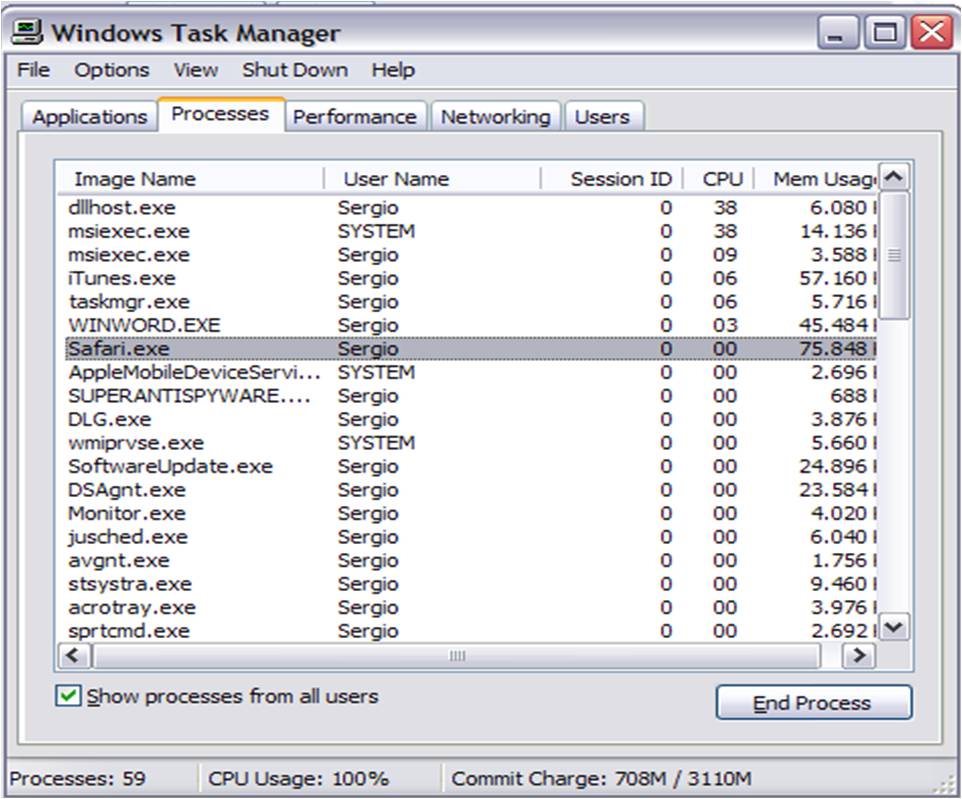
Task: Click the horizontal scrollbar right arrow
Action: coord(859,655)
